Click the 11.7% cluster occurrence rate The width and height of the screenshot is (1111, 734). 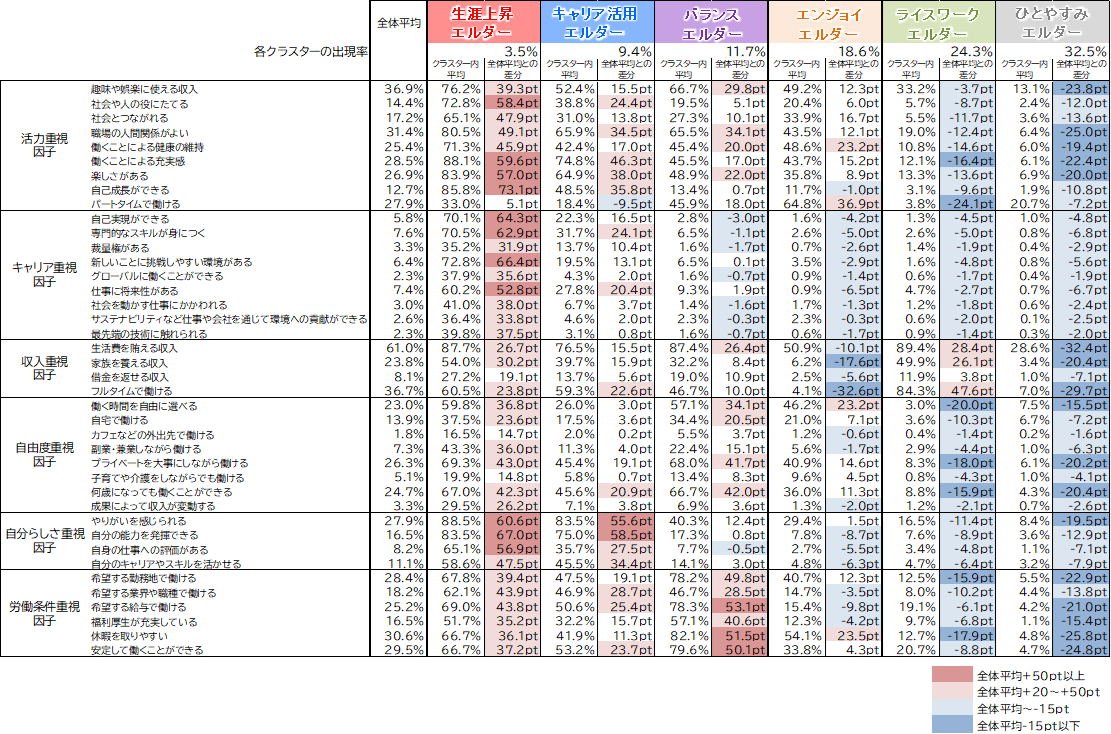coord(745,51)
